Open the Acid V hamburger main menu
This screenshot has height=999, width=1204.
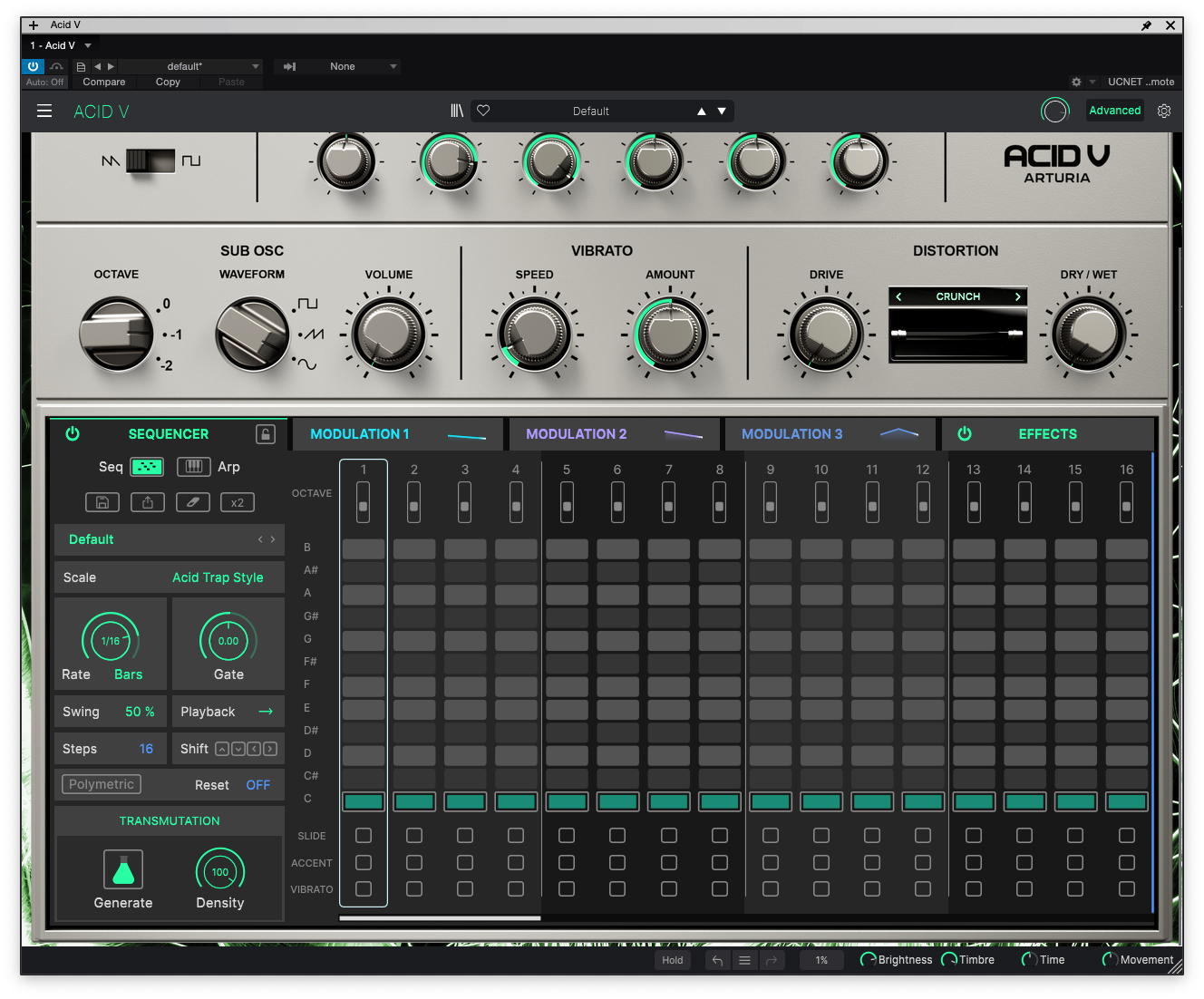44,111
